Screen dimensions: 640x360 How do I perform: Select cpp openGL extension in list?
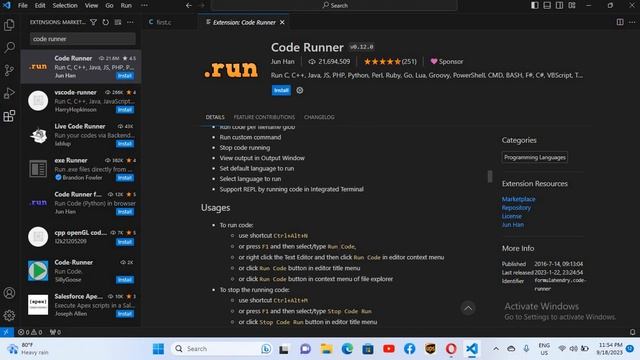point(81,237)
